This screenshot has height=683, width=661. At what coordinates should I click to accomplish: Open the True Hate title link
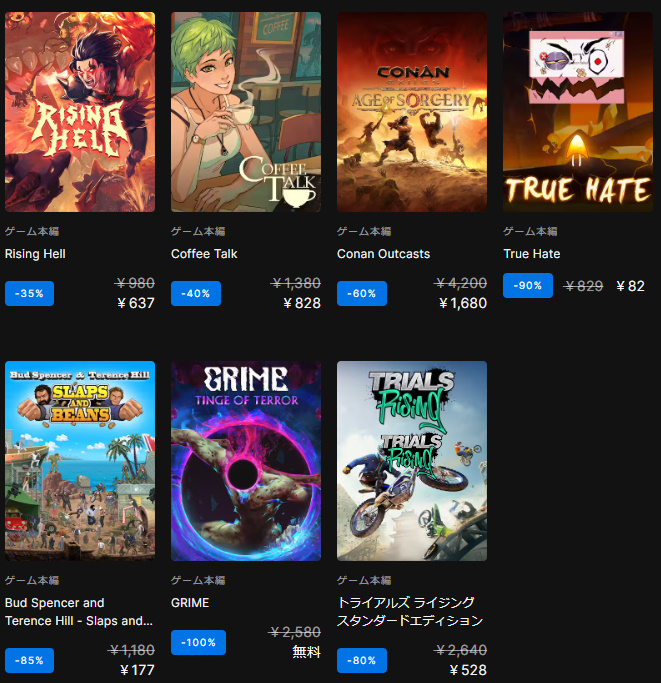click(532, 254)
